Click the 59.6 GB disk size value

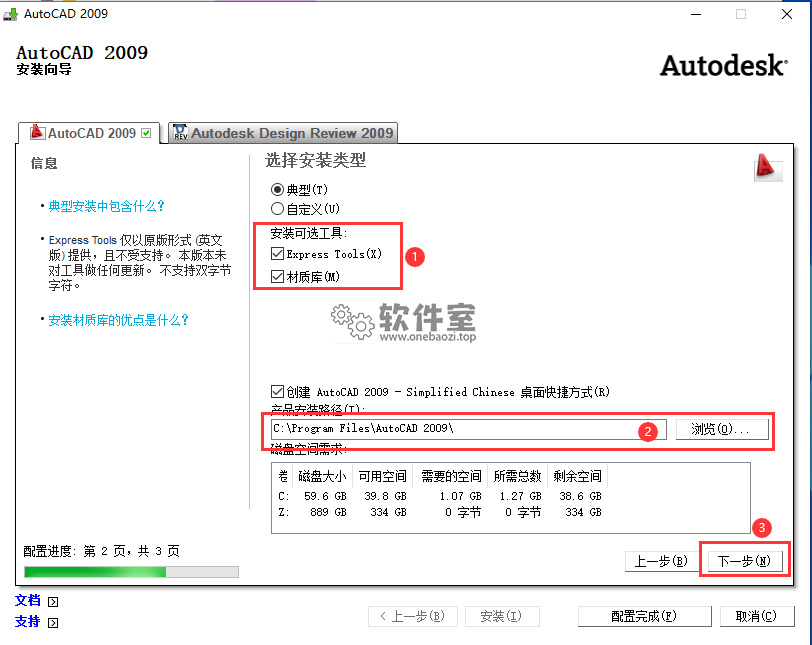[x=325, y=496]
